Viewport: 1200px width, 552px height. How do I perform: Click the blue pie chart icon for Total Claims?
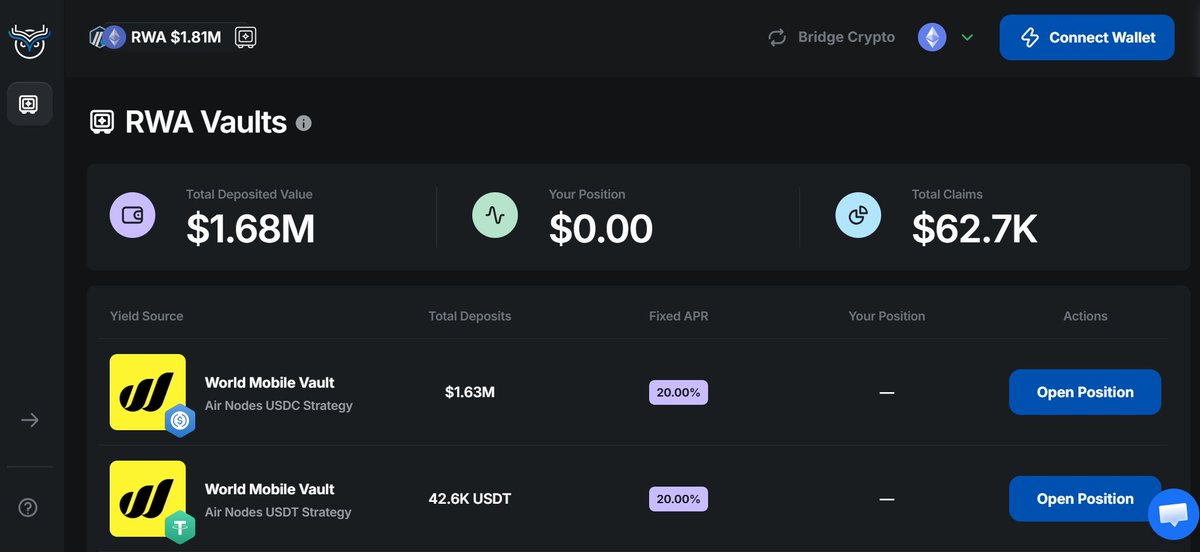click(858, 215)
